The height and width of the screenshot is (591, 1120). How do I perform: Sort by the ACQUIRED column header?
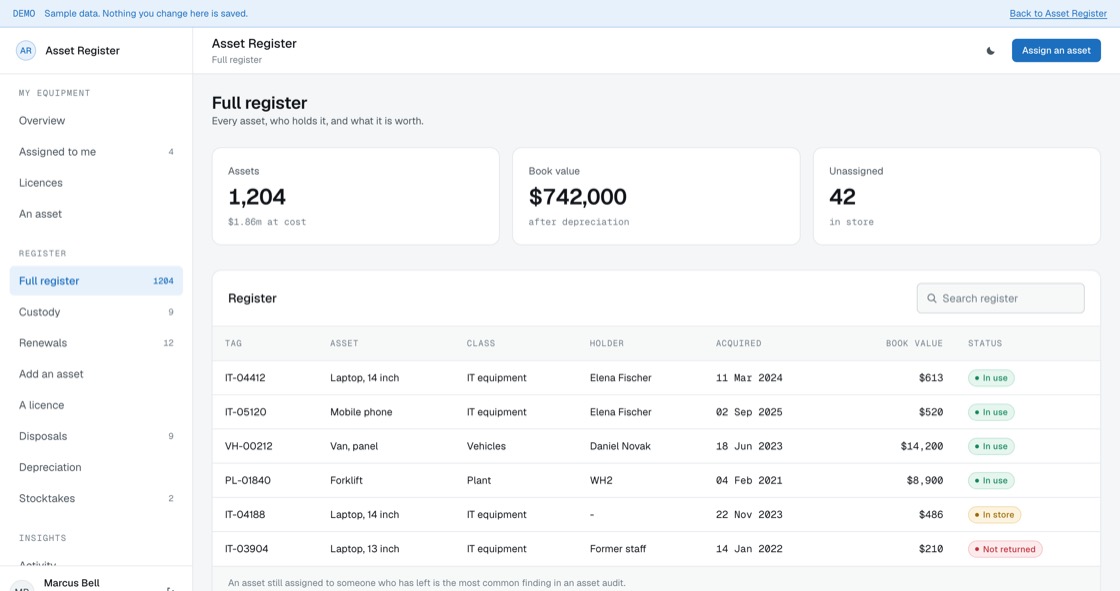click(x=739, y=344)
